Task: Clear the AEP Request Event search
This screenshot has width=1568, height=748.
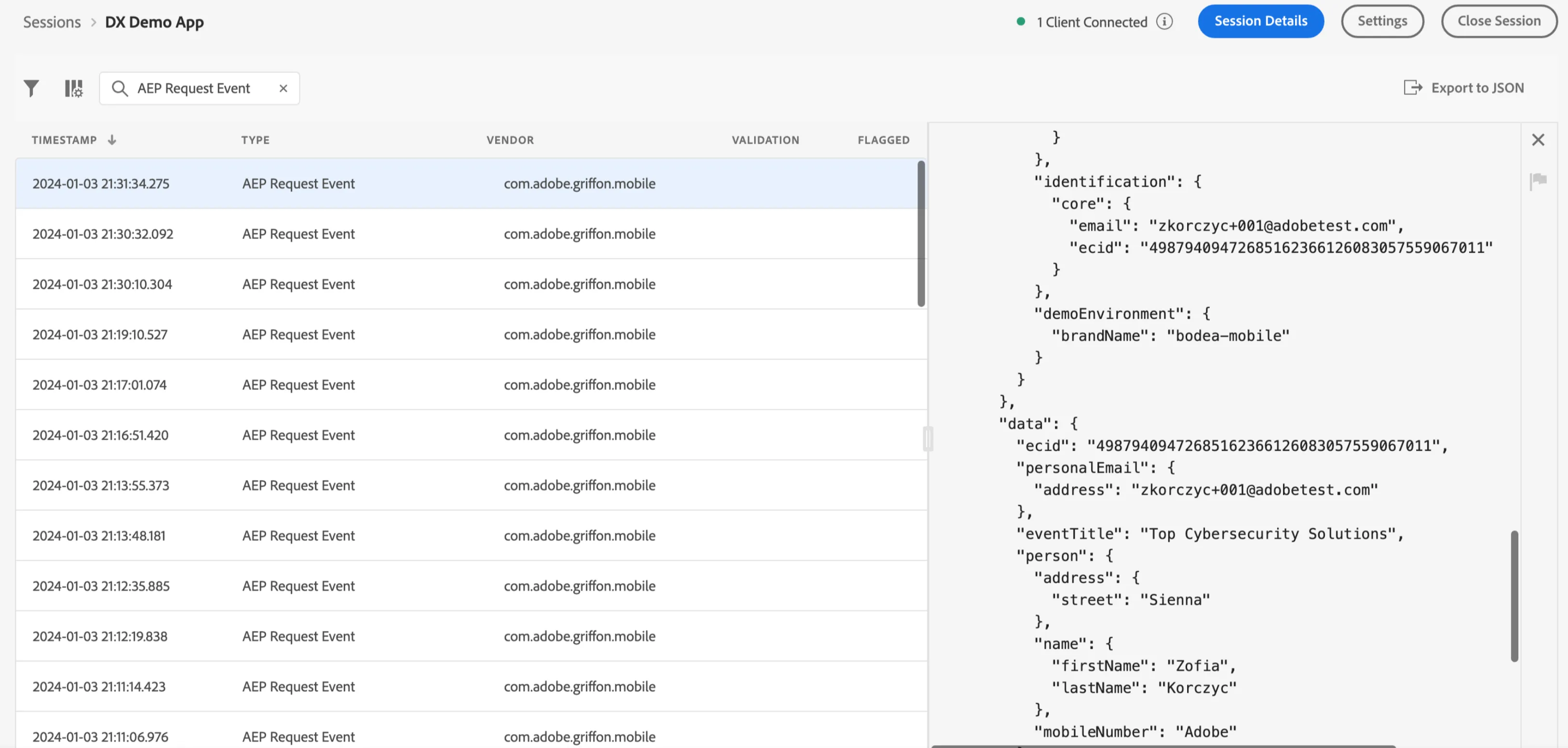Action: [x=283, y=88]
